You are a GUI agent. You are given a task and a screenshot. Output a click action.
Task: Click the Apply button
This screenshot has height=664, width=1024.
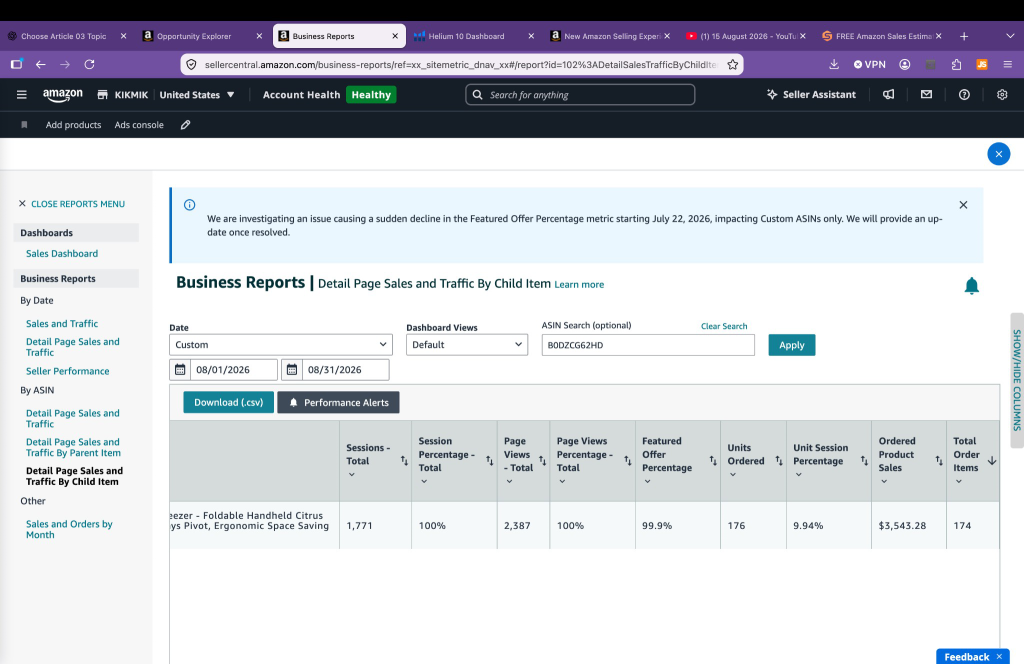click(792, 345)
